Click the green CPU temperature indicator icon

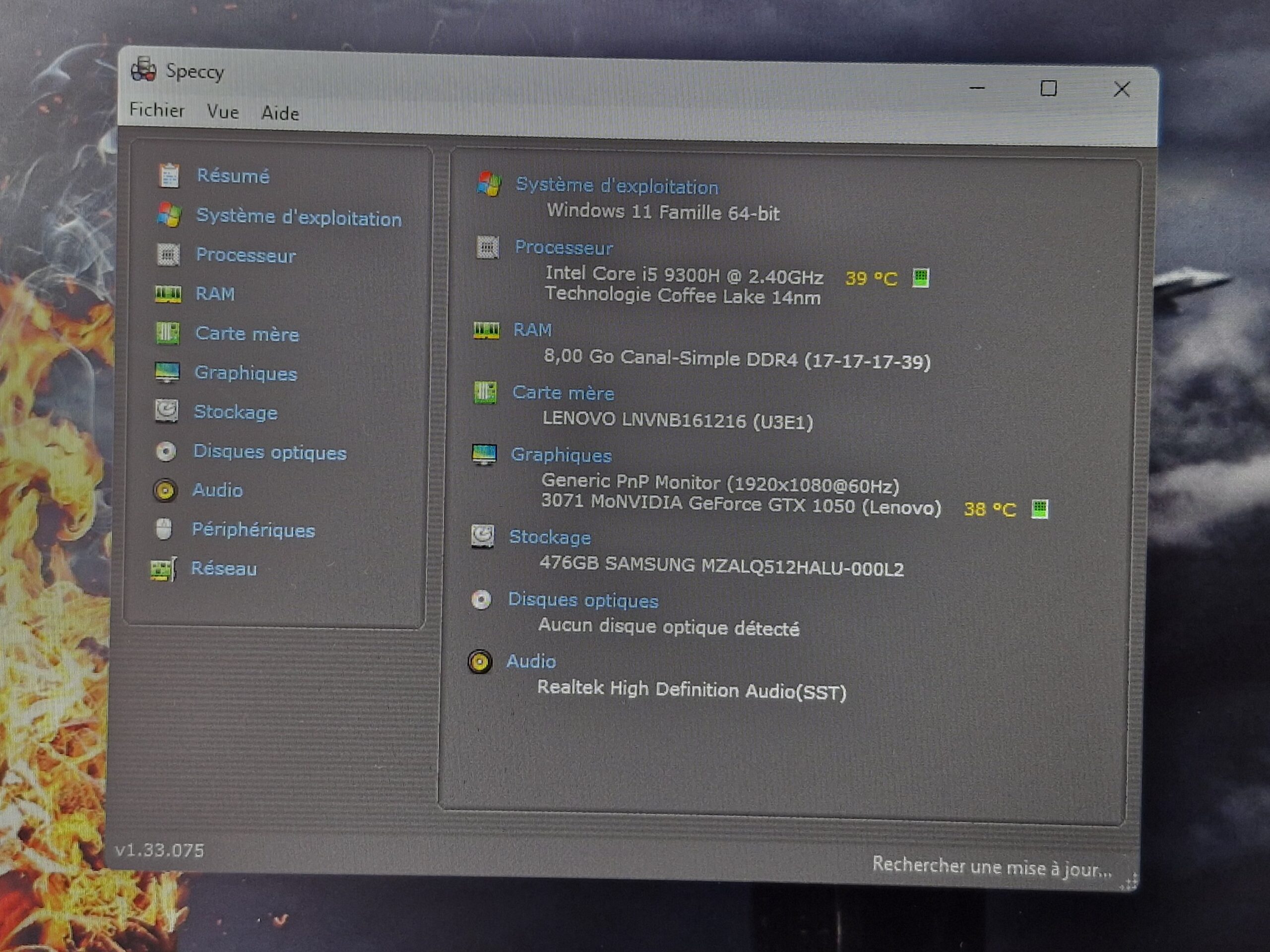coord(920,278)
